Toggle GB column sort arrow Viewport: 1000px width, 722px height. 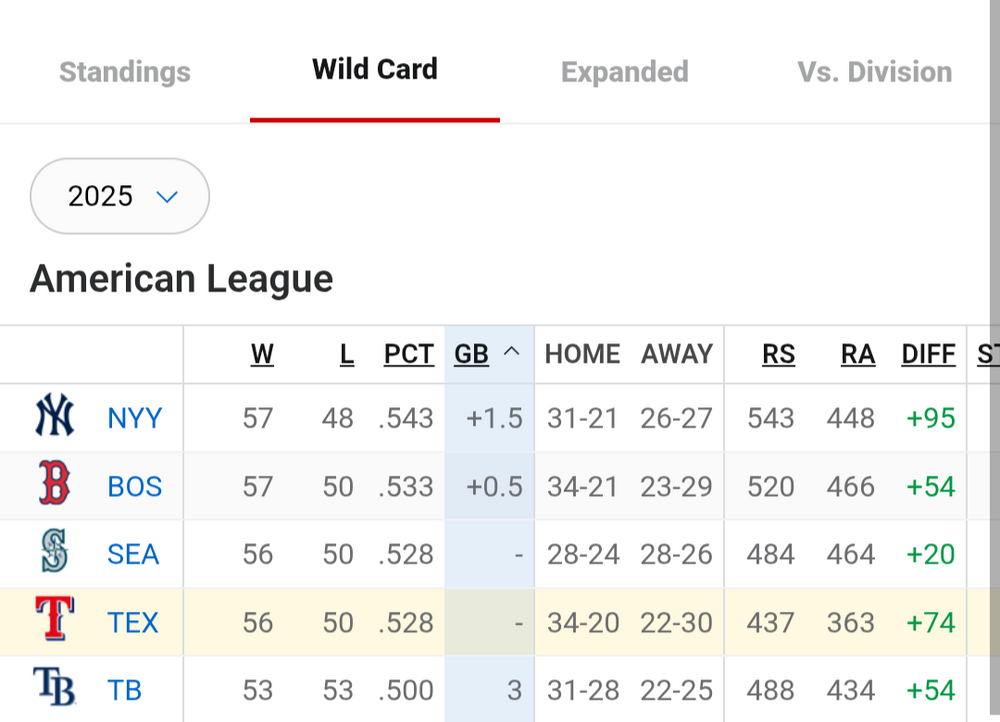[x=511, y=353]
